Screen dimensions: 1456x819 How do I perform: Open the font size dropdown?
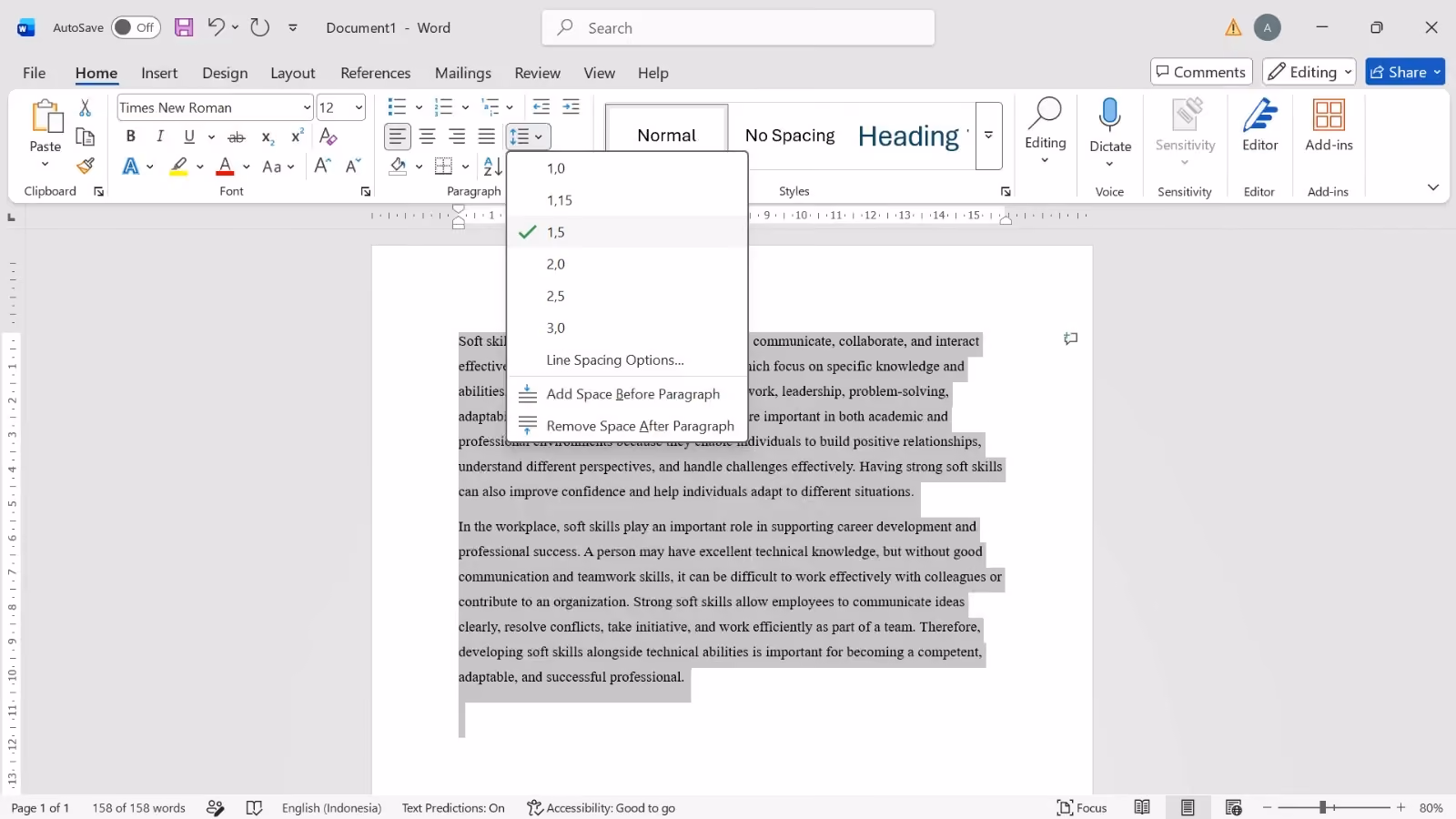[359, 107]
